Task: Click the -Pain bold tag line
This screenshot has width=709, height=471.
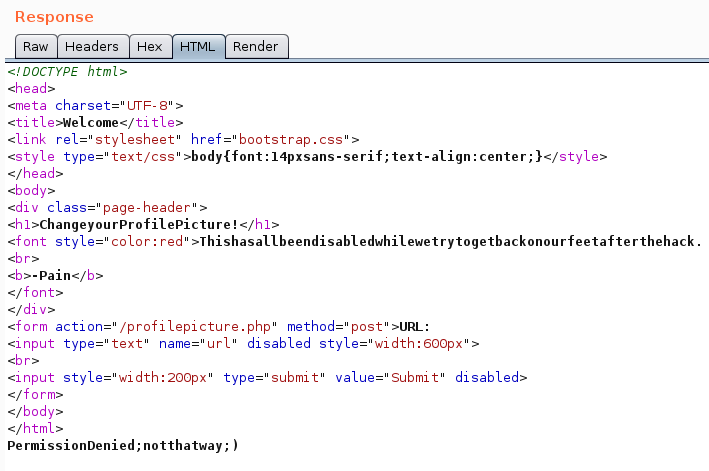Action: tap(55, 276)
